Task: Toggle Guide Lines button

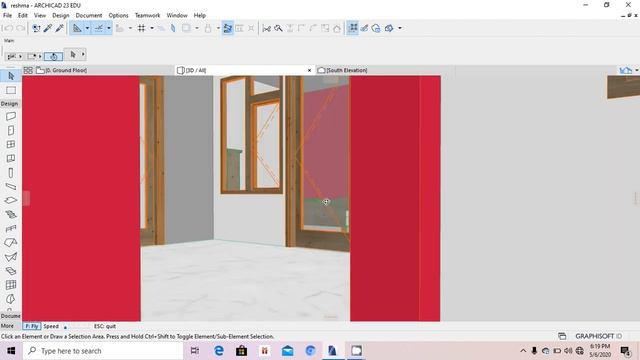Action: click(77, 28)
